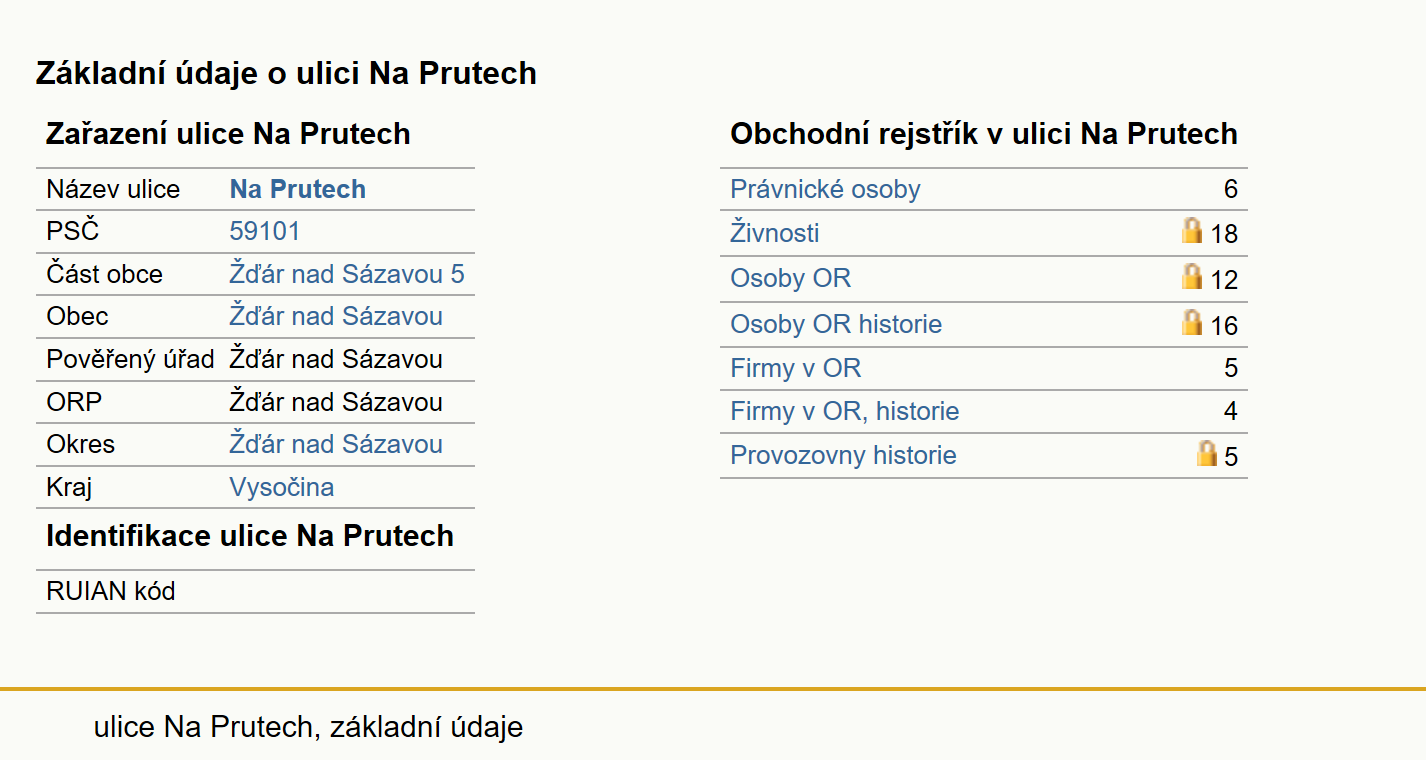Open Firmy v OR, historie link

pos(844,411)
